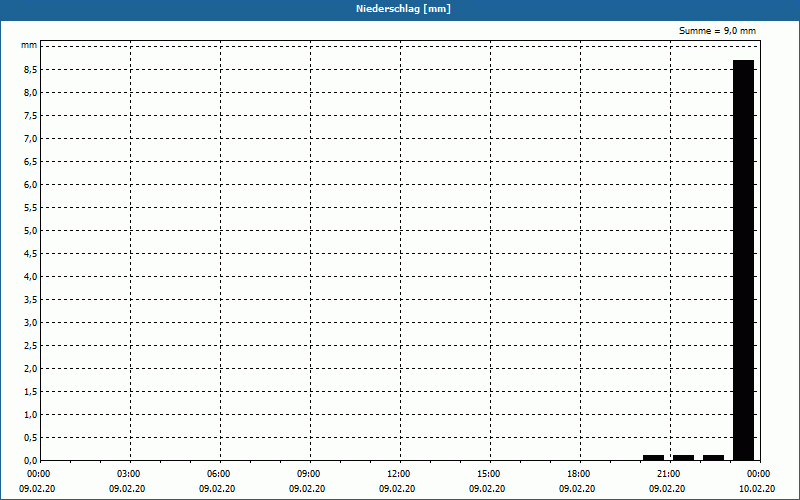Click the Niederschlag [mm] chart title
The height and width of the screenshot is (500, 800).
point(403,9)
